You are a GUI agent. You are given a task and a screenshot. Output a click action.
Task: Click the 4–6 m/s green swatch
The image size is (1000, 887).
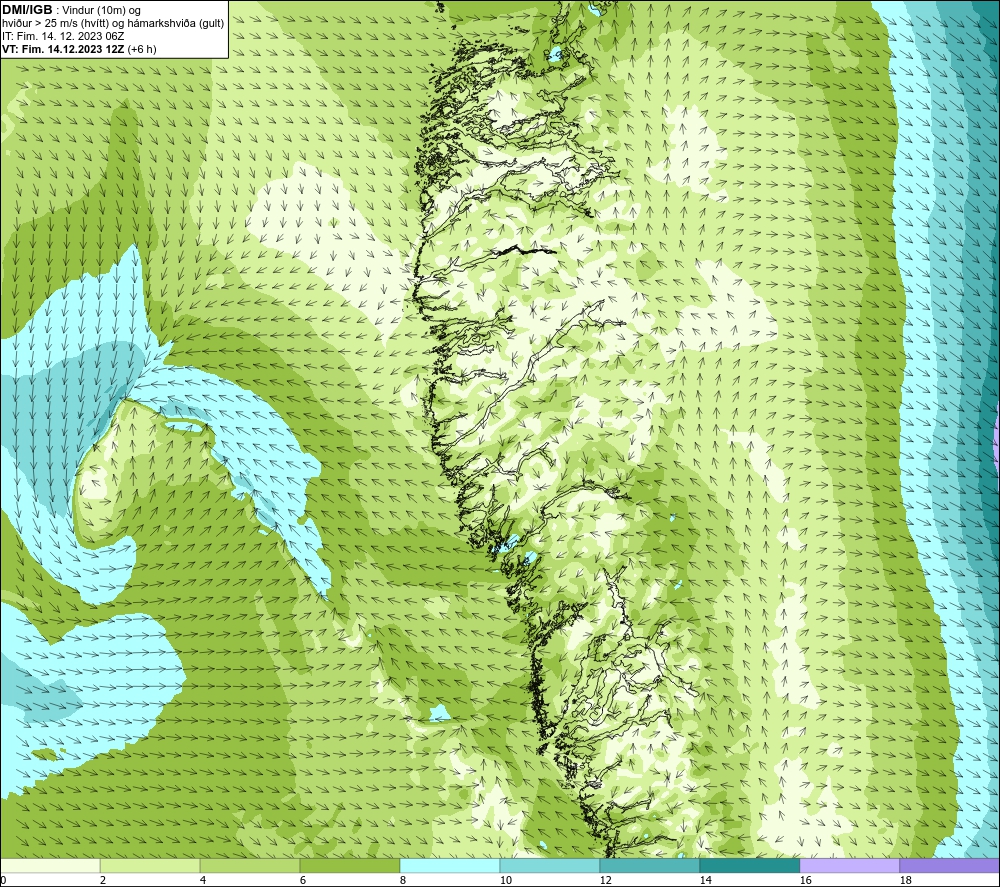tap(250, 865)
